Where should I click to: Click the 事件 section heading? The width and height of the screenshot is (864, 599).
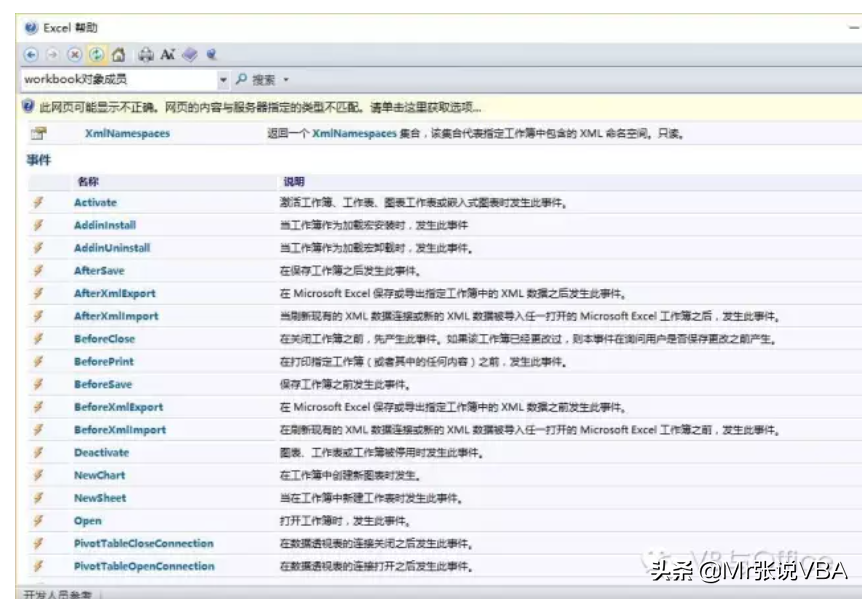coord(39,160)
